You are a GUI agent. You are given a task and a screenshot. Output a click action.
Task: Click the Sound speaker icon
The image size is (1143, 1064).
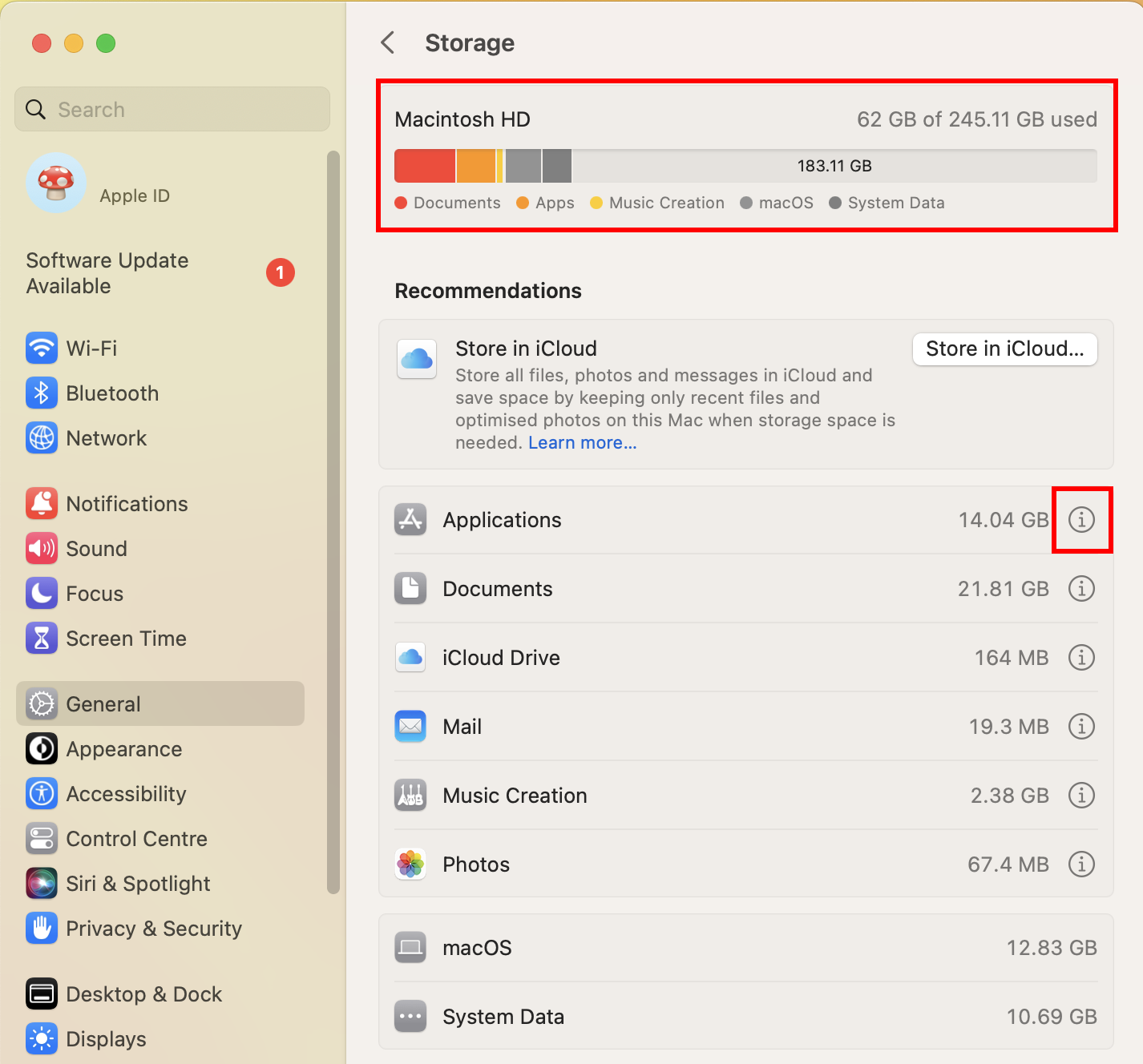42,549
